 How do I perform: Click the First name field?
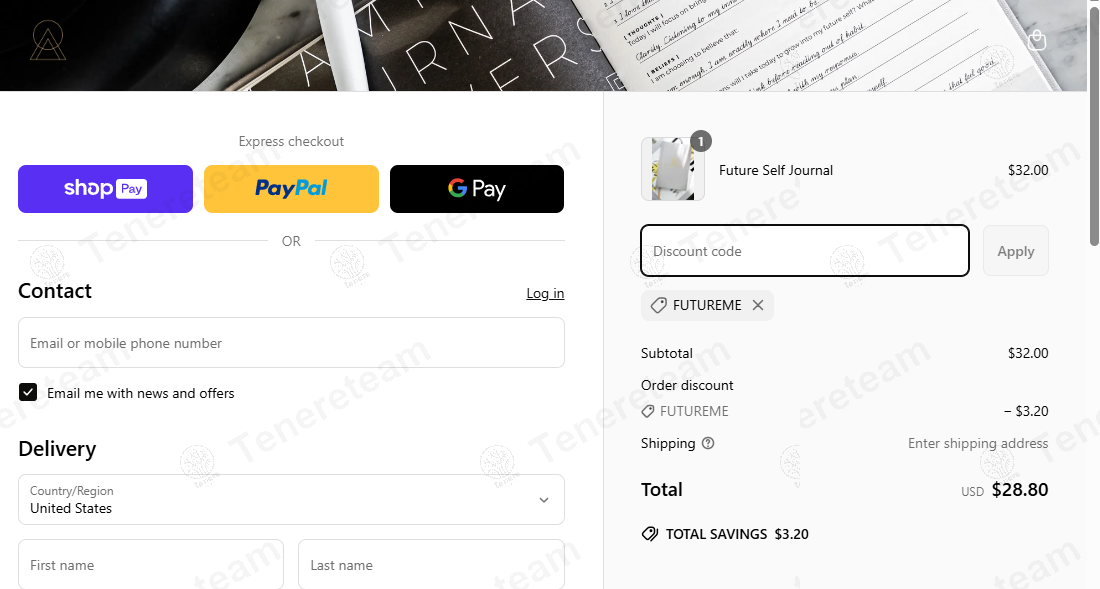tap(151, 564)
